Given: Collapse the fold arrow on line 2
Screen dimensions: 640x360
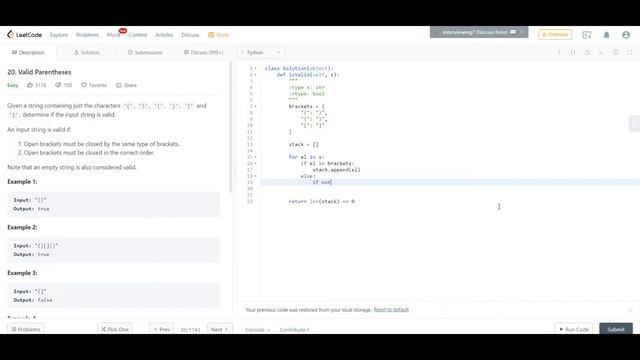Looking at the screenshot, I should (256, 75).
